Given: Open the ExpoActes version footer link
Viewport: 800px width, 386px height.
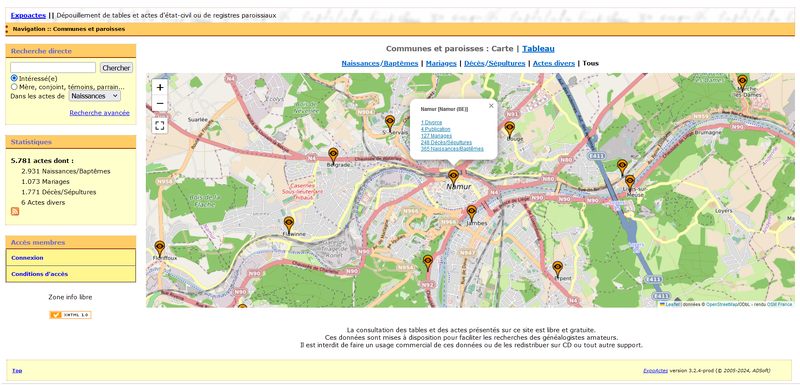Looking at the screenshot, I should point(654,371).
